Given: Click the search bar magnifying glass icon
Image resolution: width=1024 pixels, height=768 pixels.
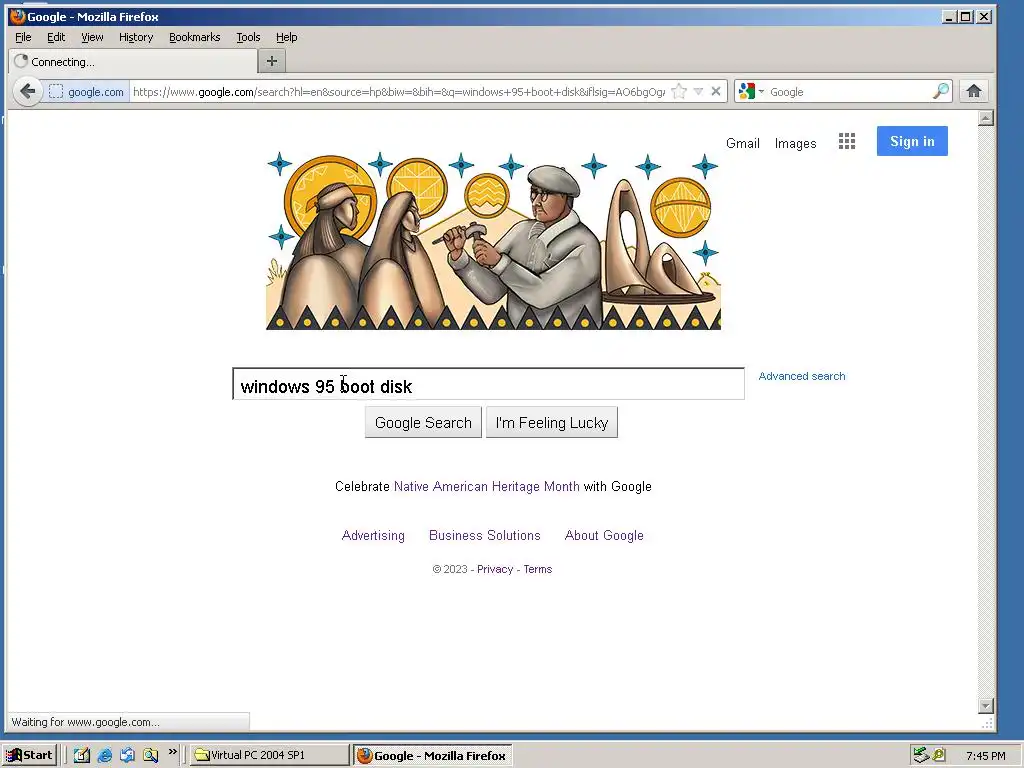Looking at the screenshot, I should 940,91.
